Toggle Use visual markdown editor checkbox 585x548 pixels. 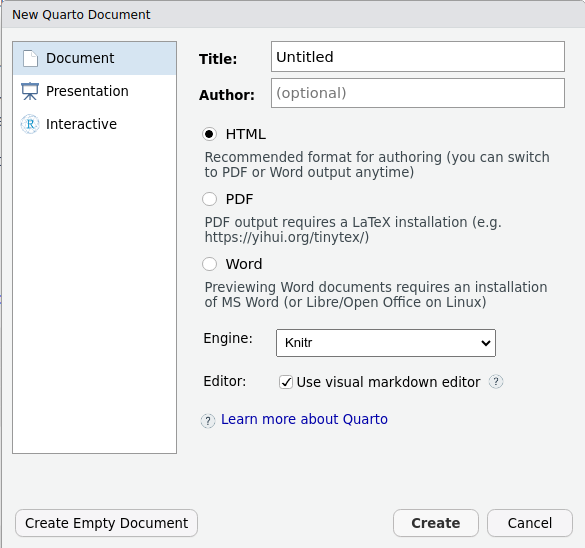pyautogui.click(x=286, y=382)
